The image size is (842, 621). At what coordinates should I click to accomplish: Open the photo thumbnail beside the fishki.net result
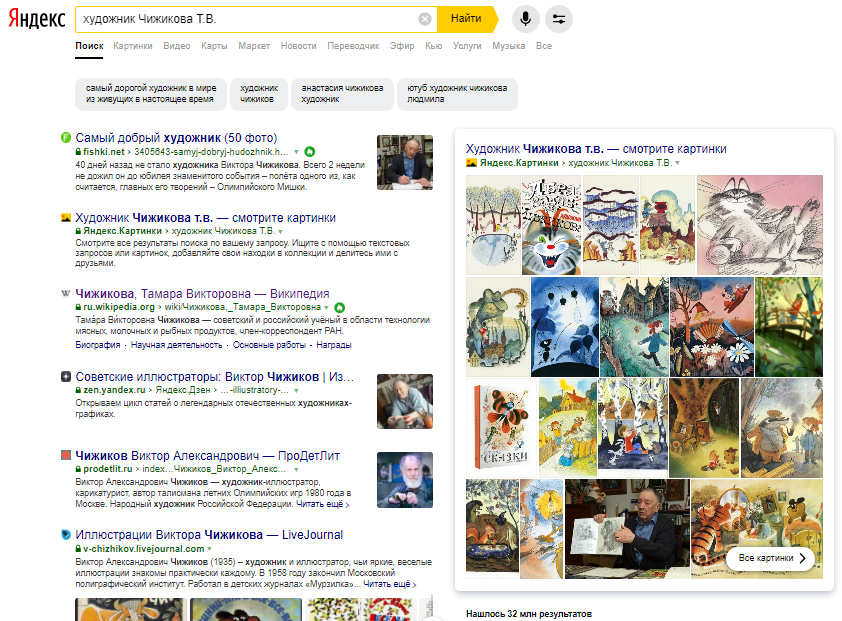[x=405, y=162]
